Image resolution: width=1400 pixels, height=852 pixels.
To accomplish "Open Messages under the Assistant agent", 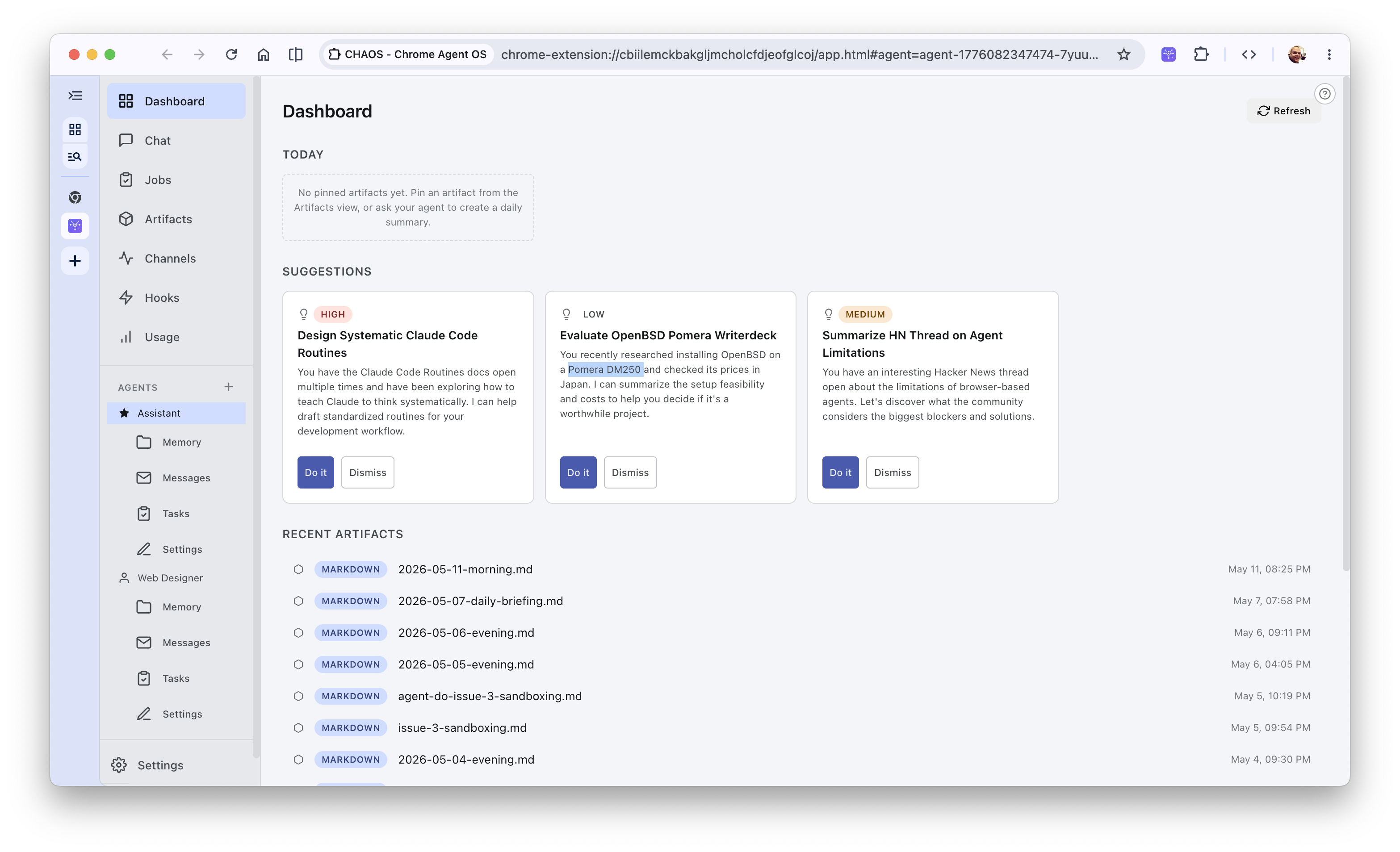I will (182, 478).
